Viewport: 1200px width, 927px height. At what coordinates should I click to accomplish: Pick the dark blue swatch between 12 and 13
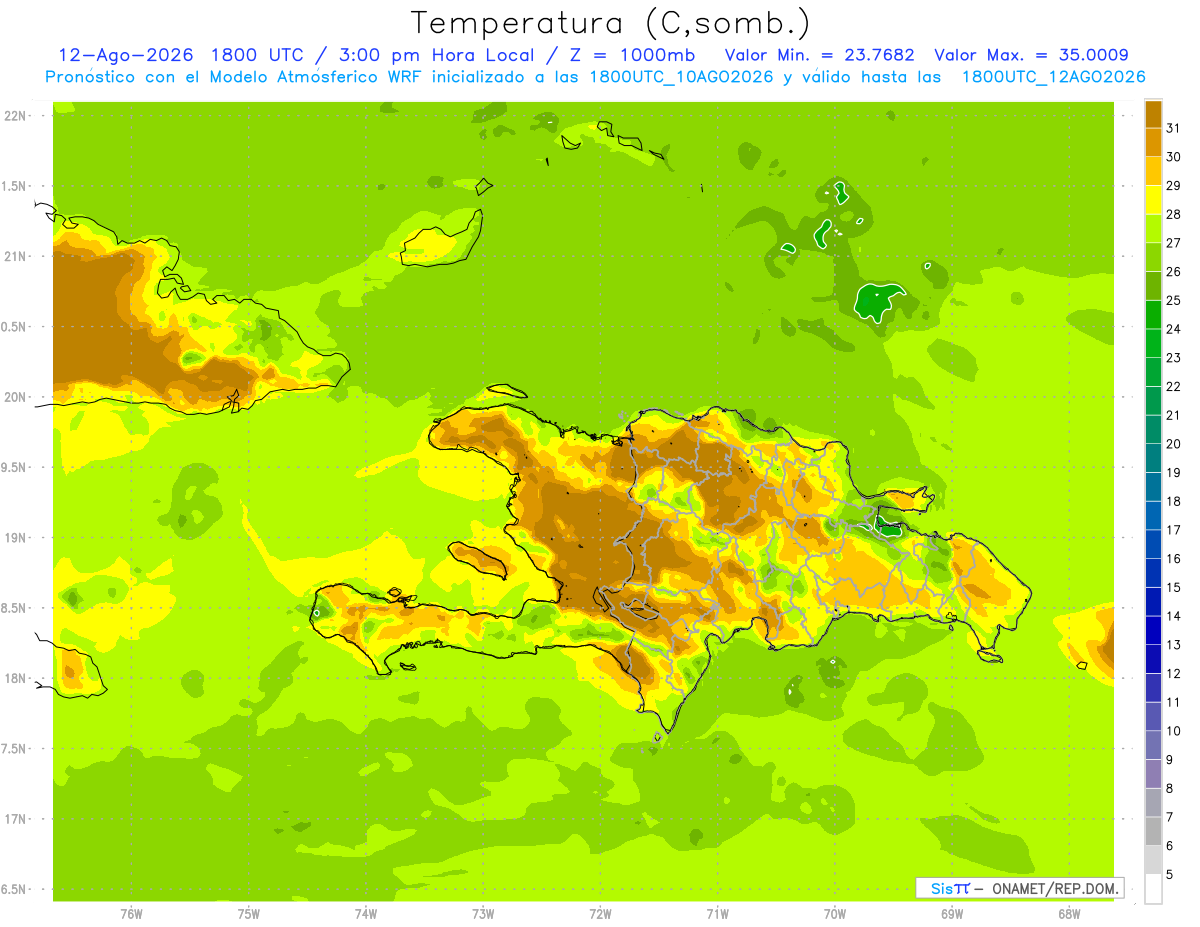(x=1153, y=659)
